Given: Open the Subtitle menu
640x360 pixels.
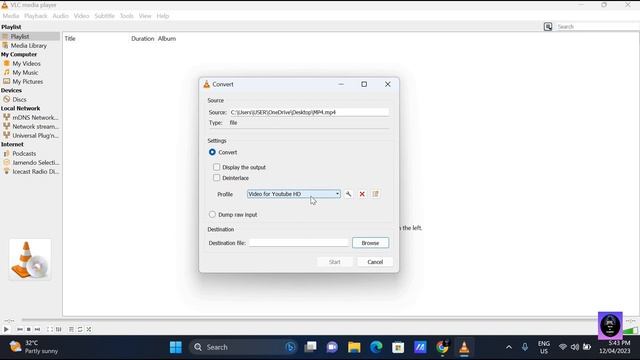Looking at the screenshot, I should (x=104, y=16).
